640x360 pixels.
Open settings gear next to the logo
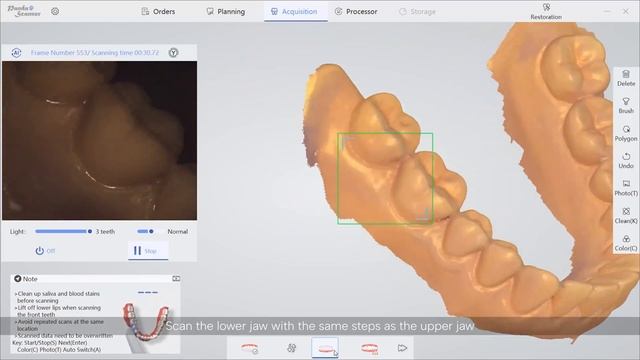[x=55, y=11]
